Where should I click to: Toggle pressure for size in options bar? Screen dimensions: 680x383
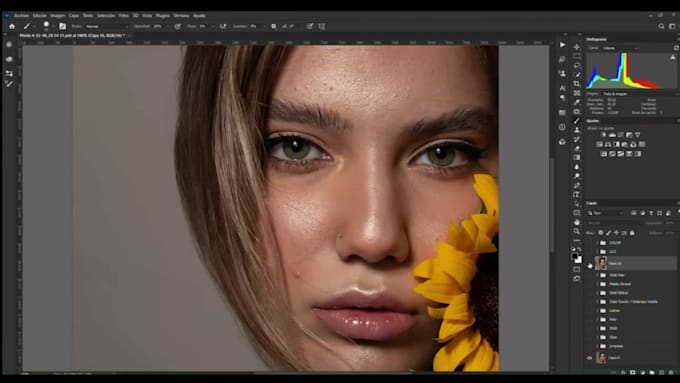[310, 26]
